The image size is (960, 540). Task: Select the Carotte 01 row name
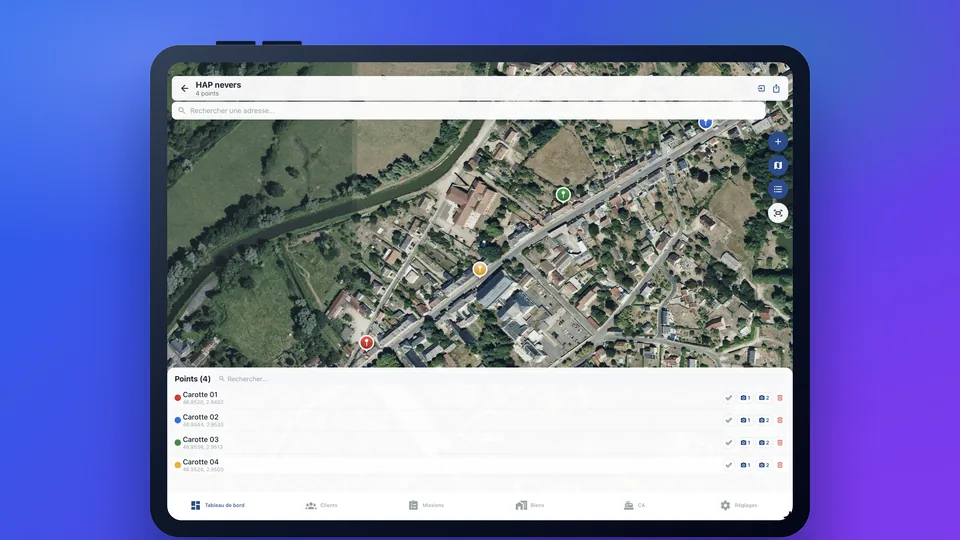(200, 395)
